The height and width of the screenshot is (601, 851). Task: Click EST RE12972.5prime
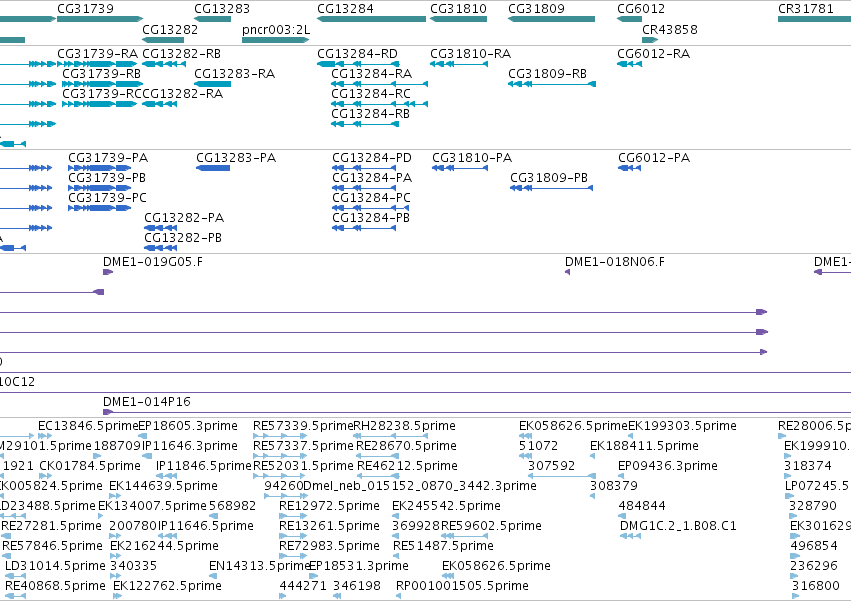coord(329,507)
